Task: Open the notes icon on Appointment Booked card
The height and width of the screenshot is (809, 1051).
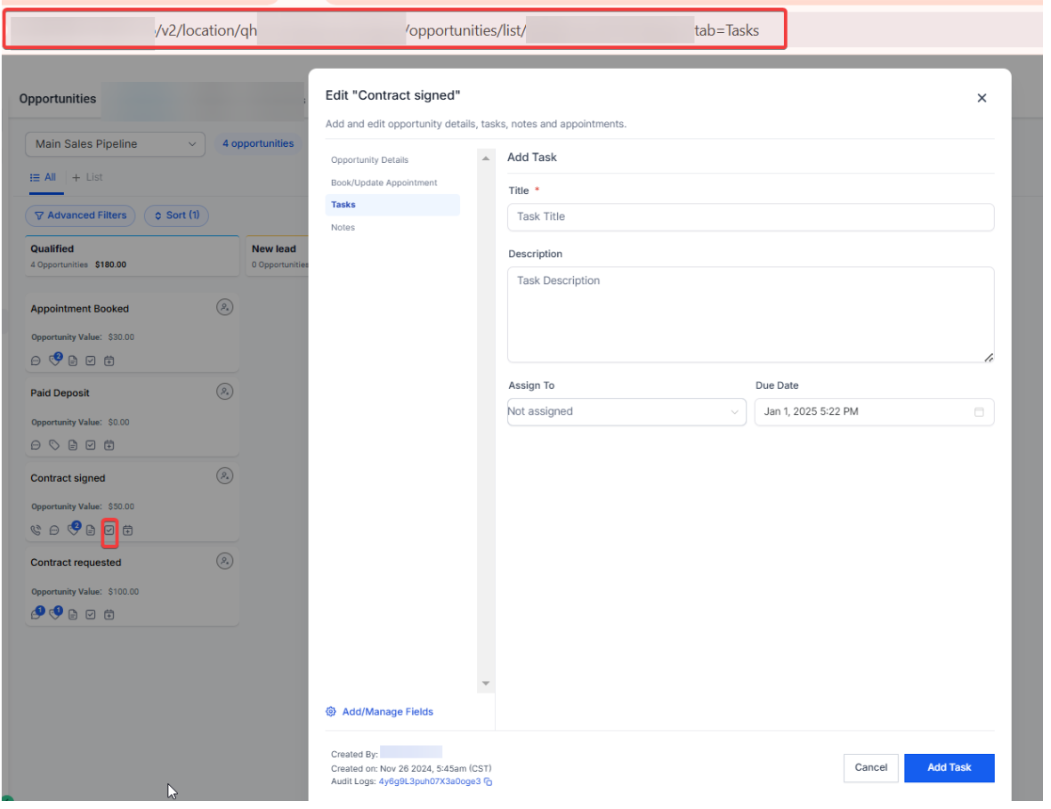Action: point(73,361)
